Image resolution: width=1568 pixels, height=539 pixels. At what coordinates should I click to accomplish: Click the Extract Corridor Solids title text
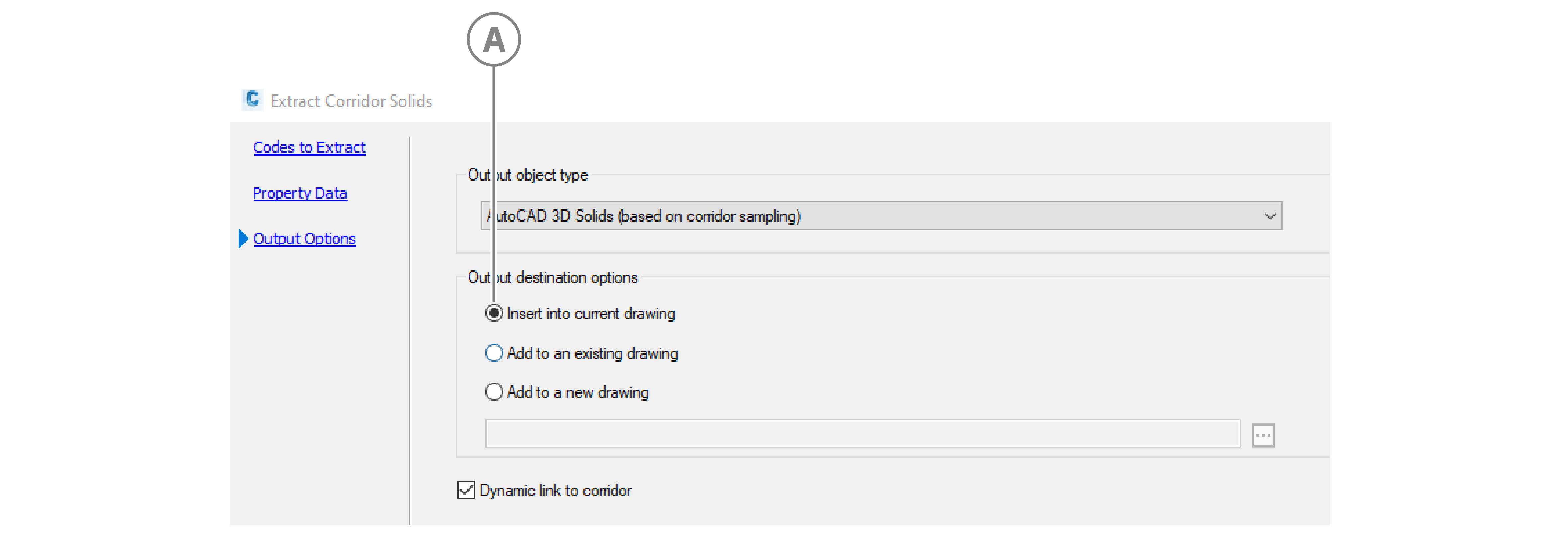click(351, 101)
